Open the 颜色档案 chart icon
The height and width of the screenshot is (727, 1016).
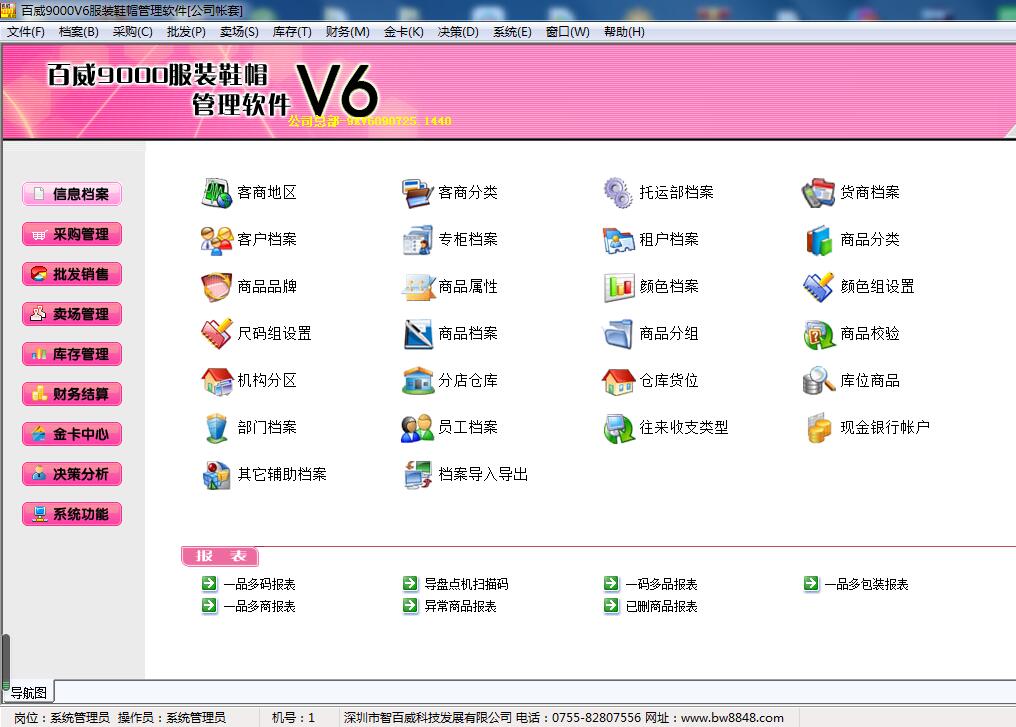(x=618, y=287)
